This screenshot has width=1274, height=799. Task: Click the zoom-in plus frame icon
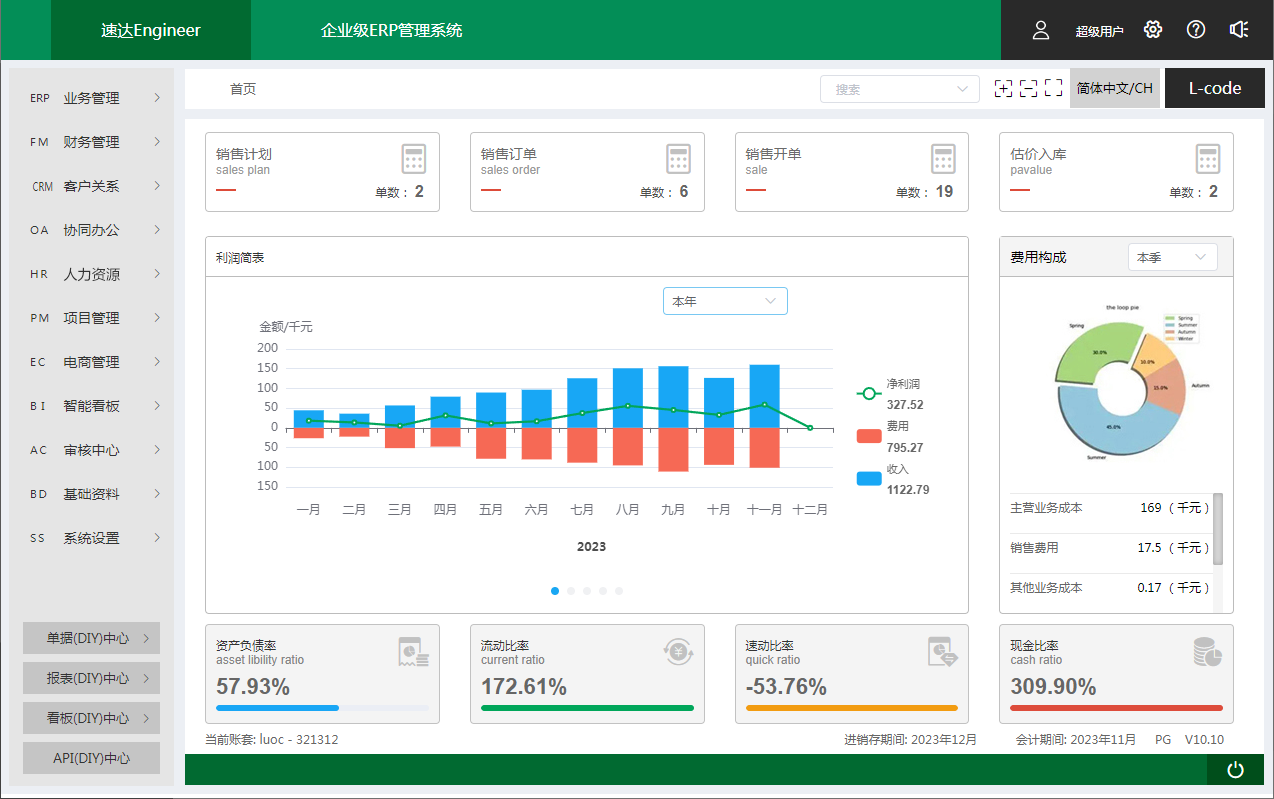pyautogui.click(x=1003, y=89)
